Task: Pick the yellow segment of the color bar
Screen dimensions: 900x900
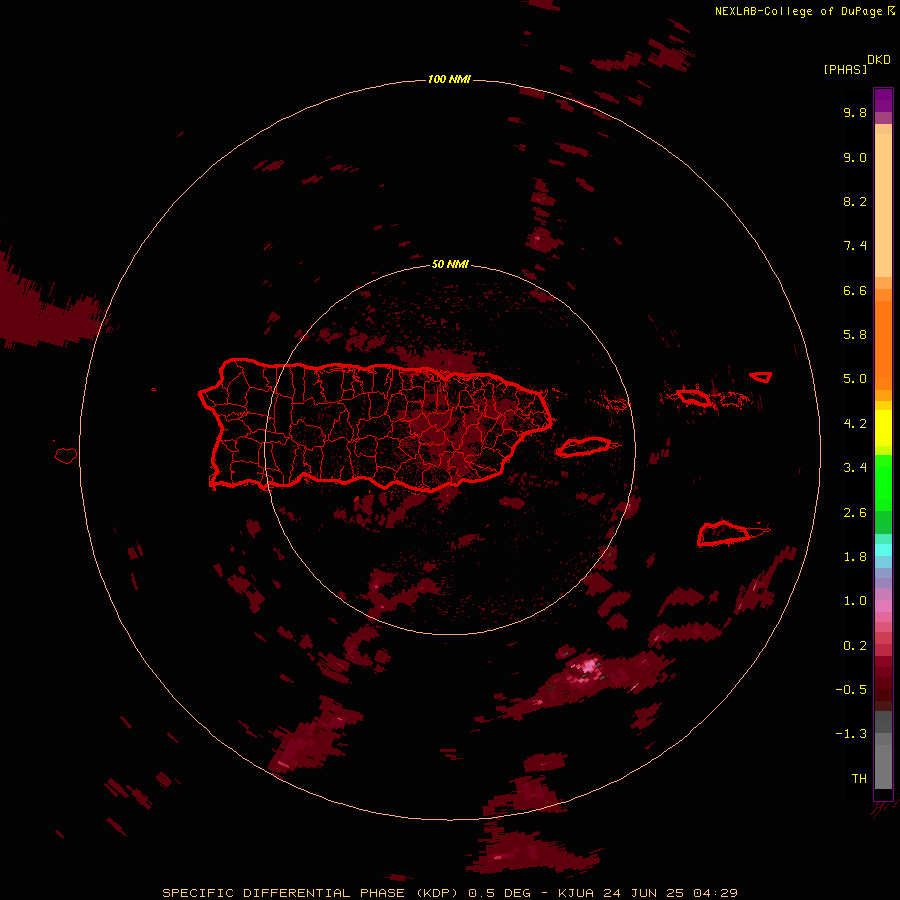Action: (883, 428)
